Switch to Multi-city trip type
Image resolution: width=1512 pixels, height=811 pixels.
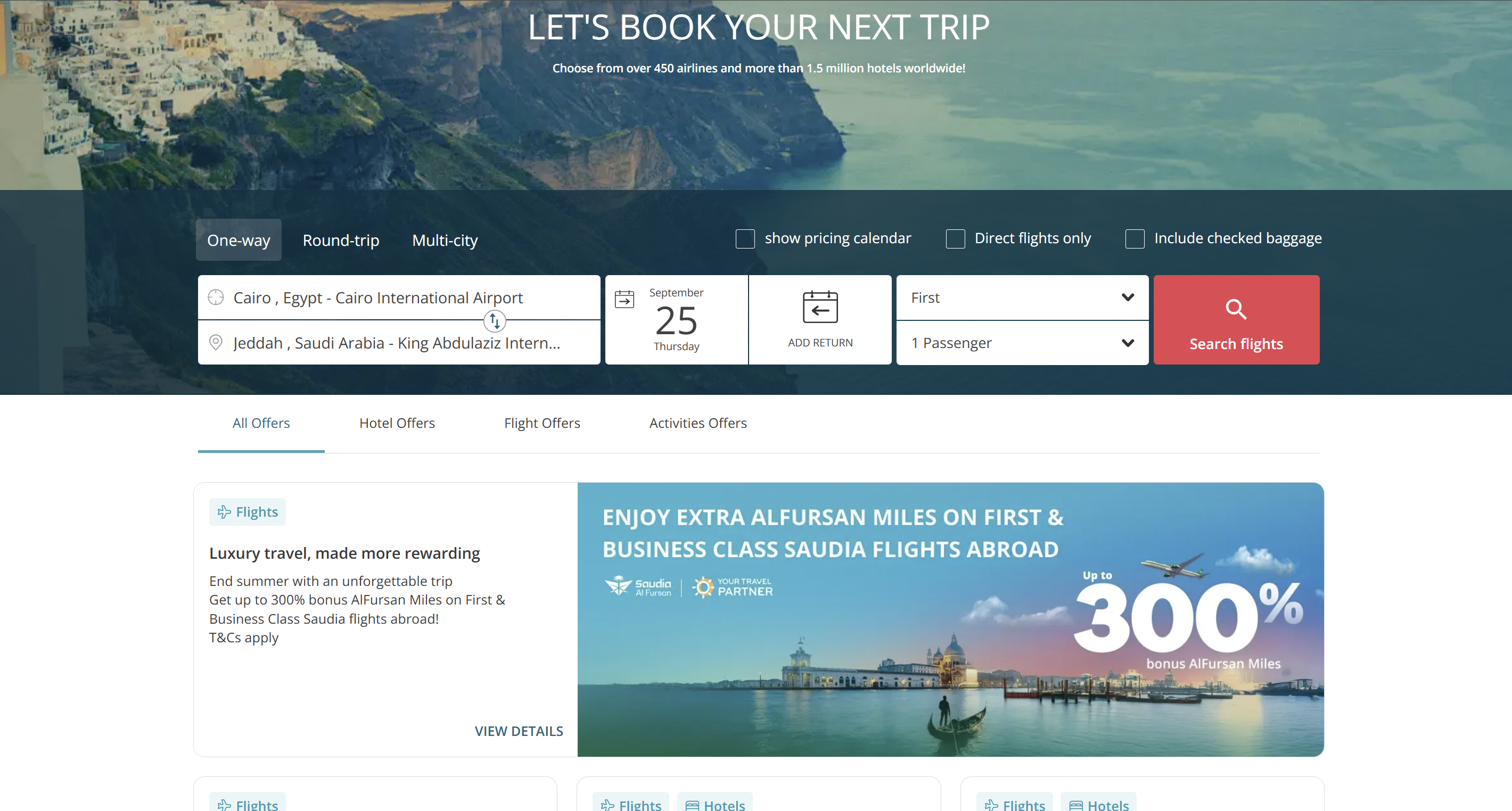445,240
